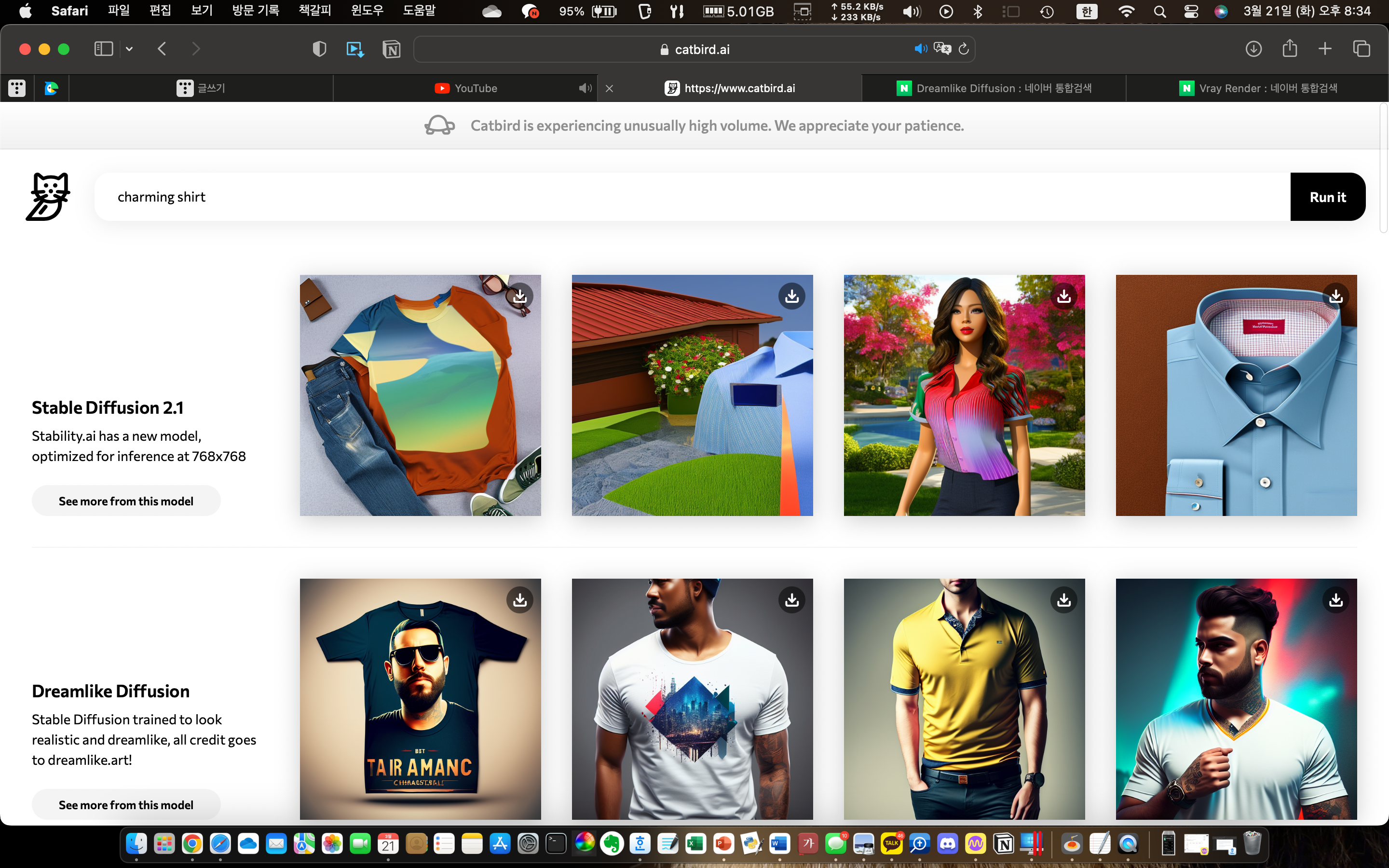Viewport: 1389px width, 868px height.
Task: Download the blue dress shirt image
Action: 1335,296
